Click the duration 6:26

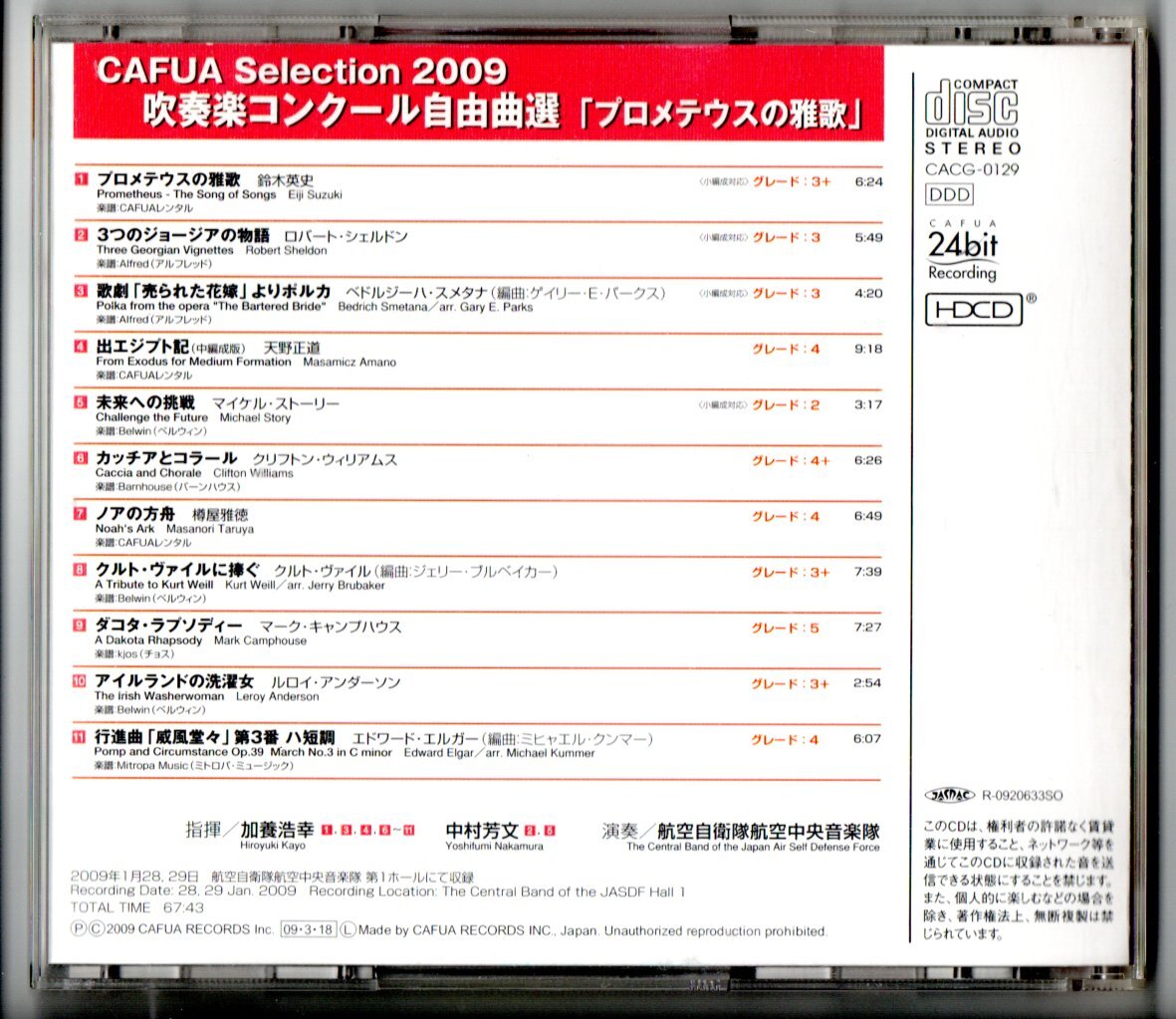point(867,460)
